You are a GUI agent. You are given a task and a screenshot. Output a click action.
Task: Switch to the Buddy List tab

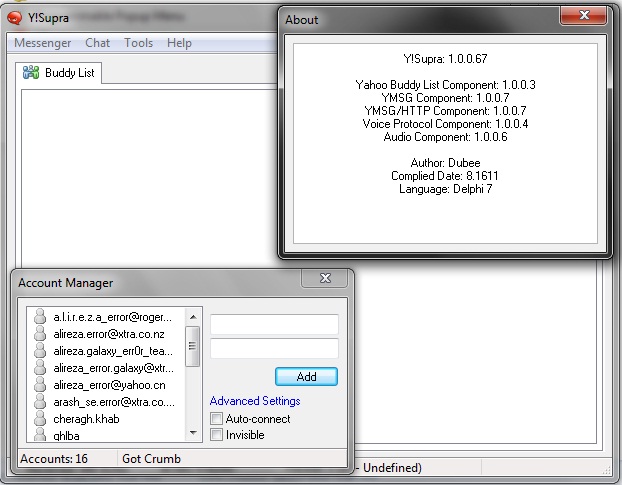tap(59, 73)
